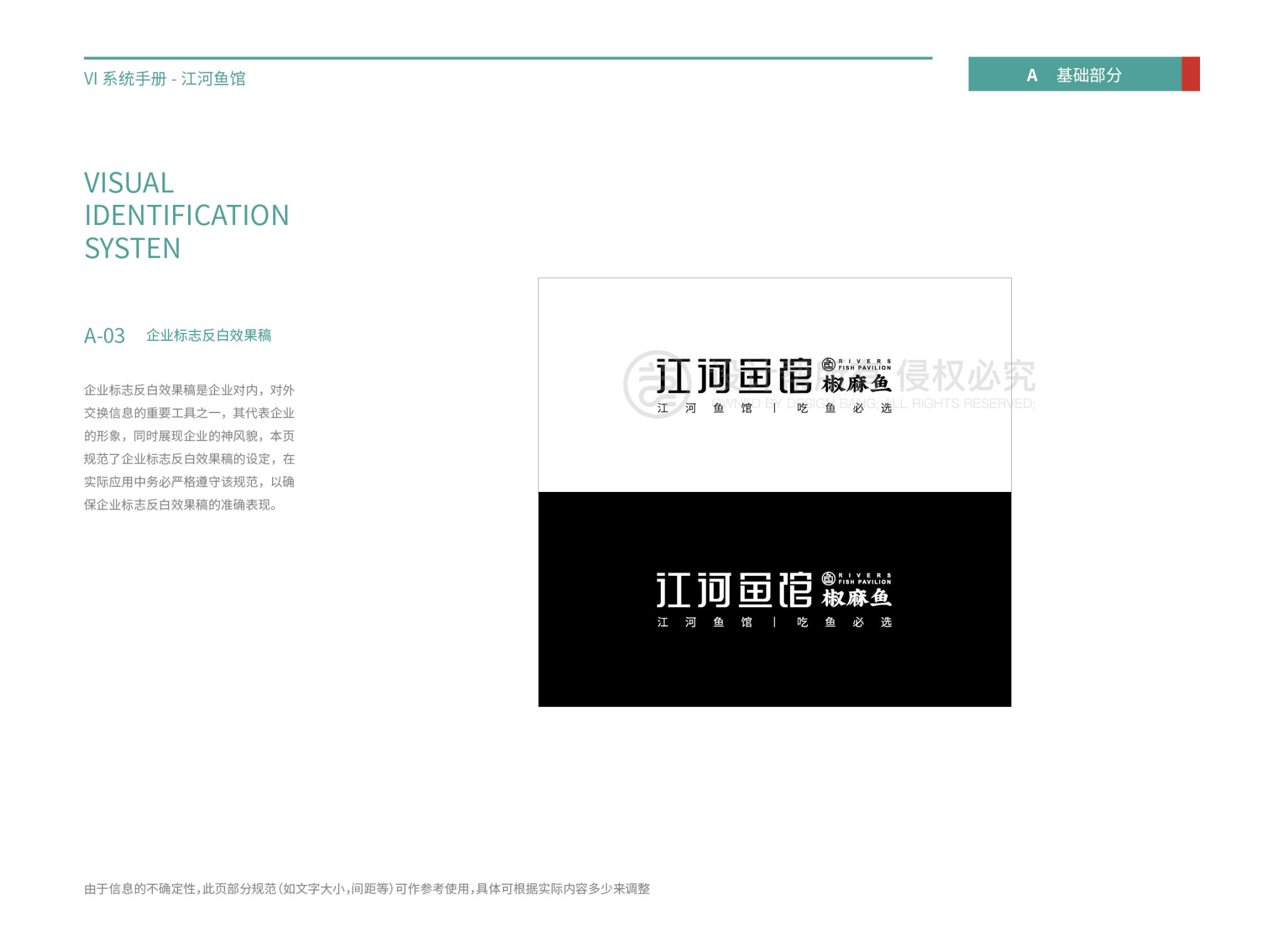Select the 'A 基础部分' section tab
This screenshot has width=1284, height=952.
click(x=1075, y=75)
